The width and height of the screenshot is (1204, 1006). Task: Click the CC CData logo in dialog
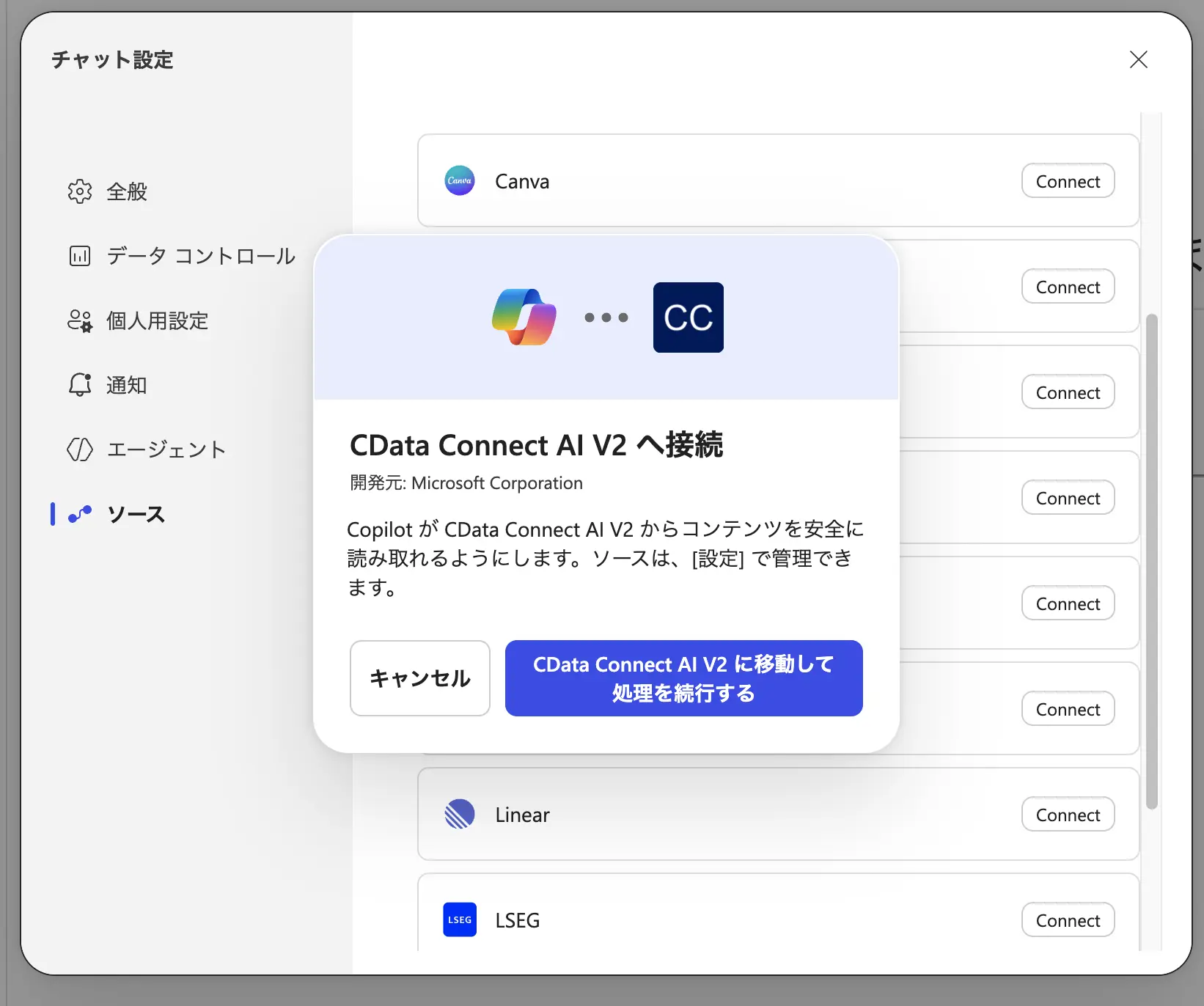(x=688, y=317)
